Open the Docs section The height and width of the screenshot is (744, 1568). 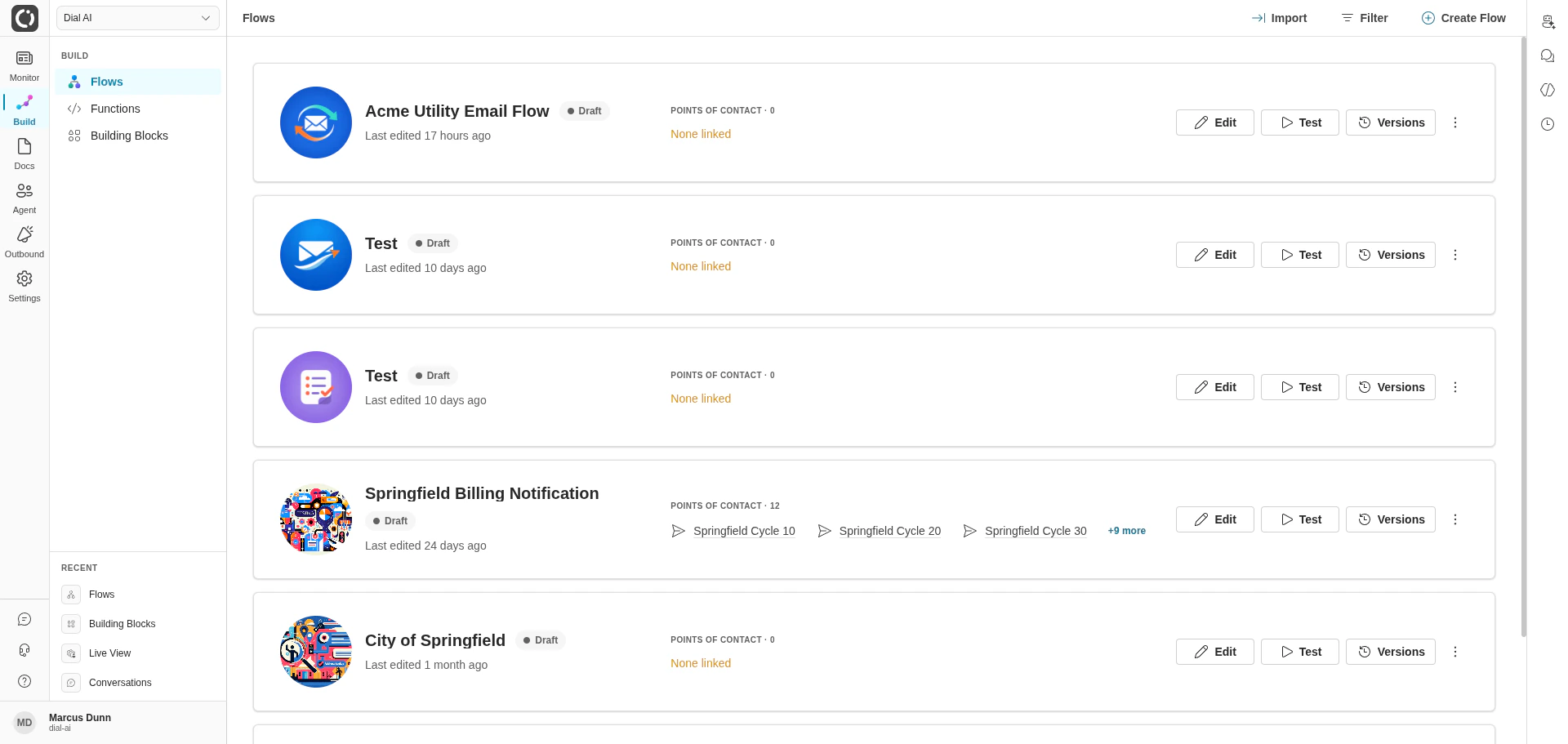[24, 154]
